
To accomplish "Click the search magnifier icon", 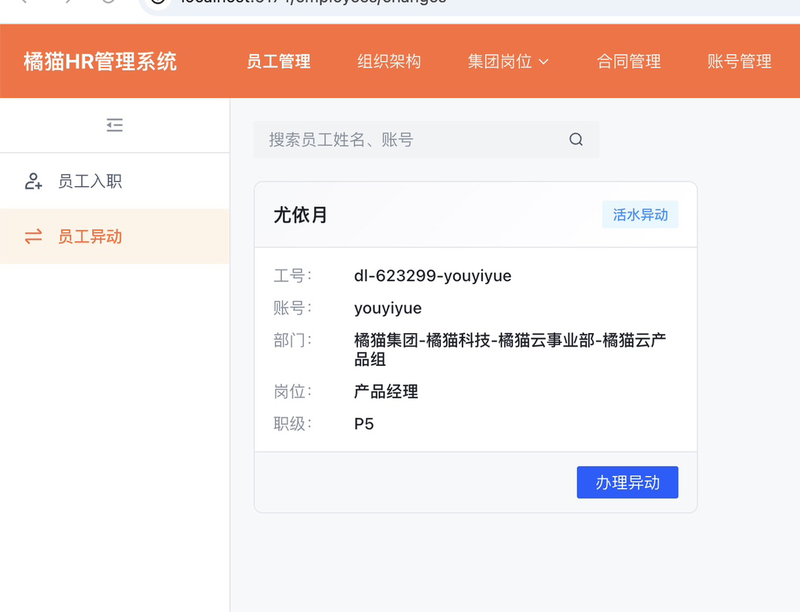I will tap(576, 139).
